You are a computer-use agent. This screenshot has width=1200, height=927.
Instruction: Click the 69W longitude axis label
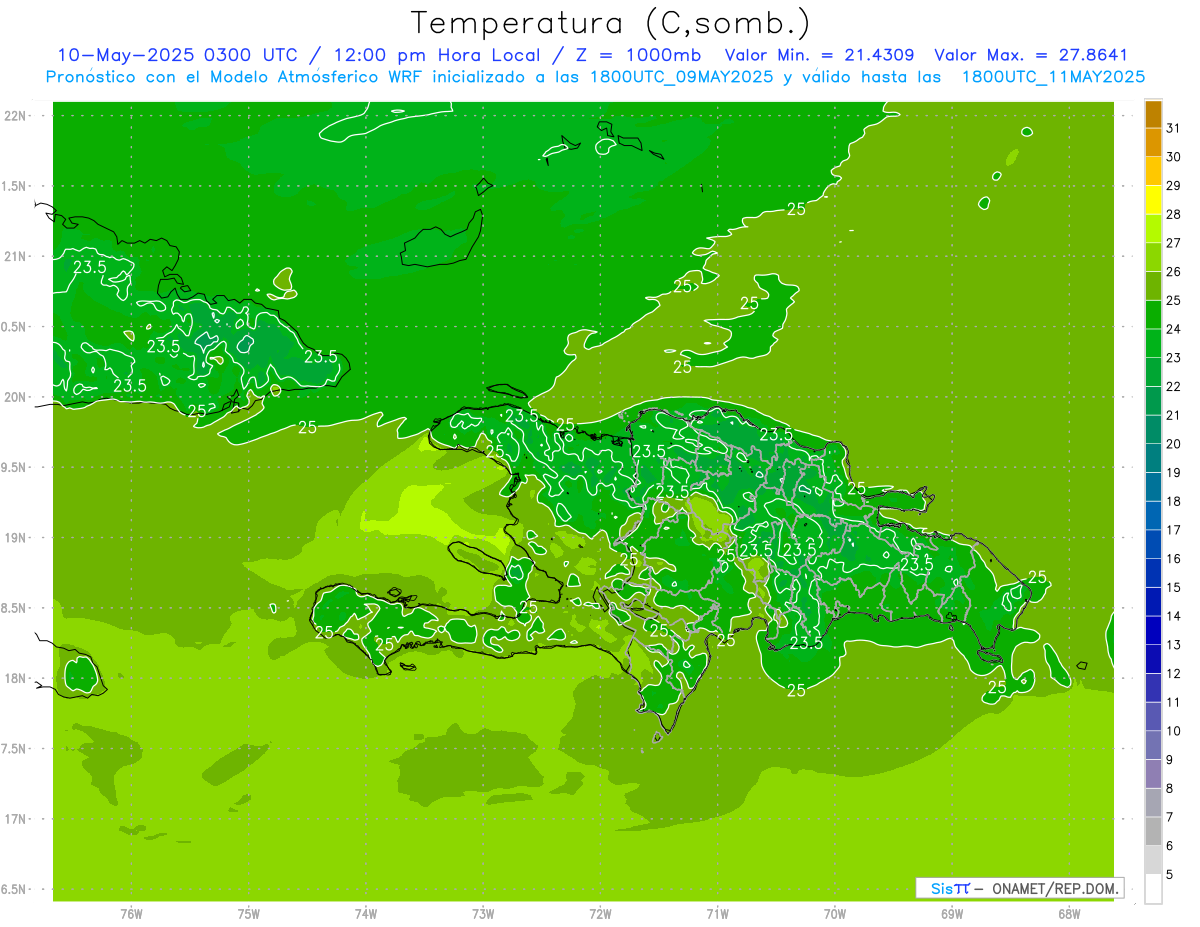pyautogui.click(x=952, y=914)
